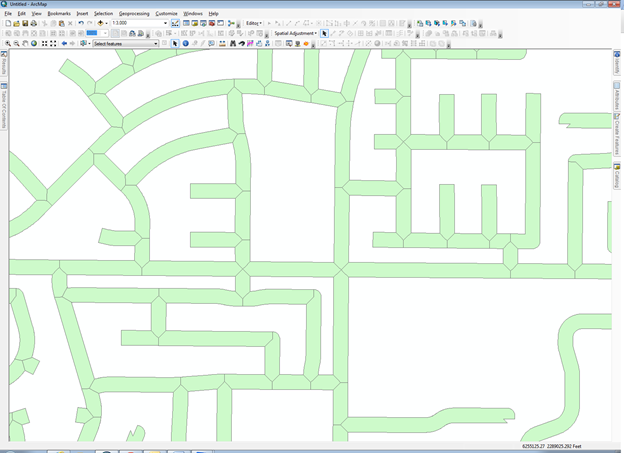Click the Add Data button
The image size is (624, 453).
101,23
